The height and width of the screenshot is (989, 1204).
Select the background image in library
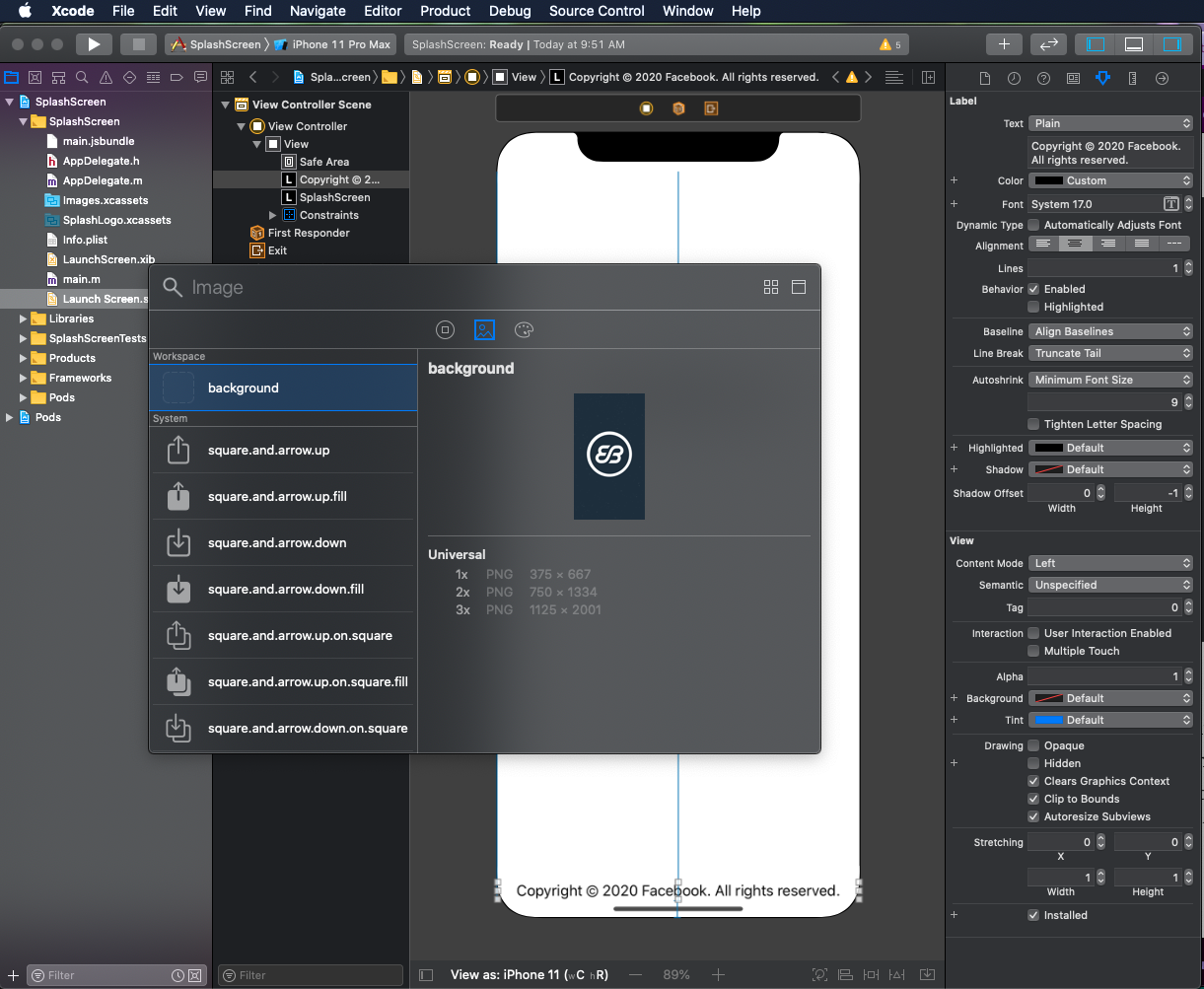coord(283,388)
